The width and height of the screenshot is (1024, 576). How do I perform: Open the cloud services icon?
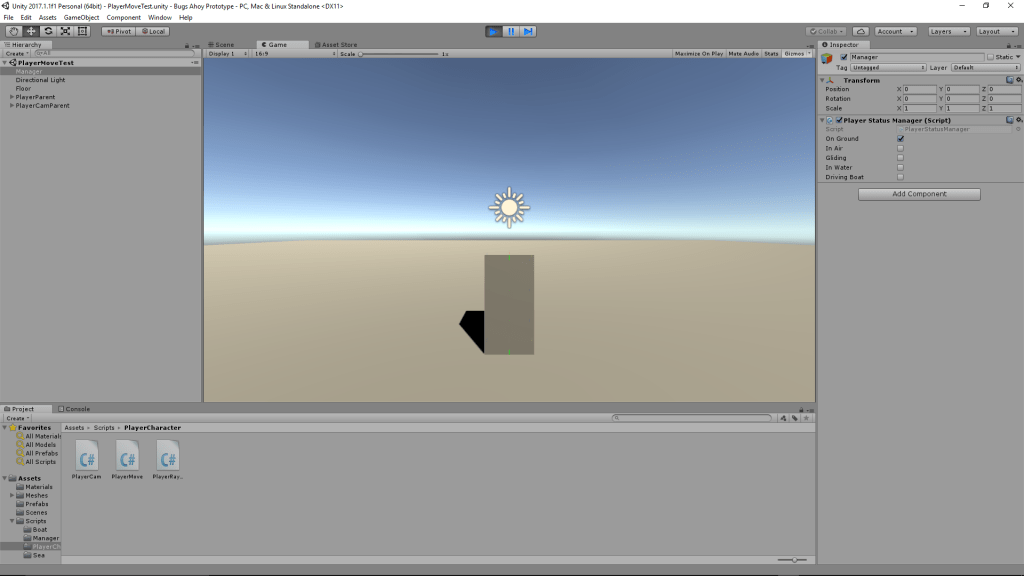(x=861, y=31)
